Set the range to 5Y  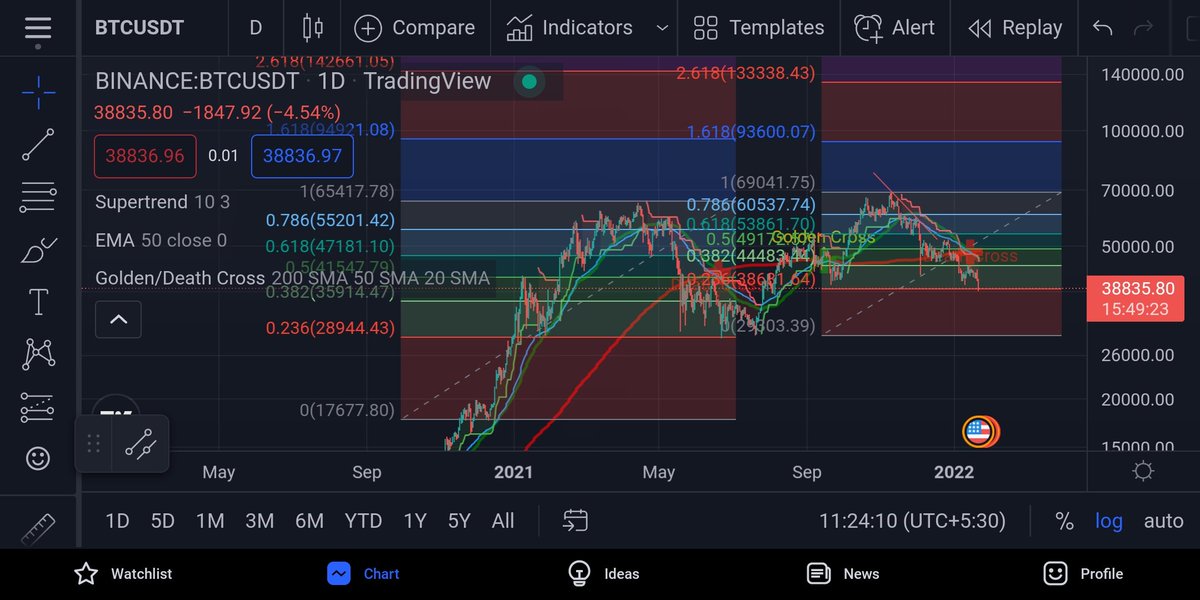[459, 521]
